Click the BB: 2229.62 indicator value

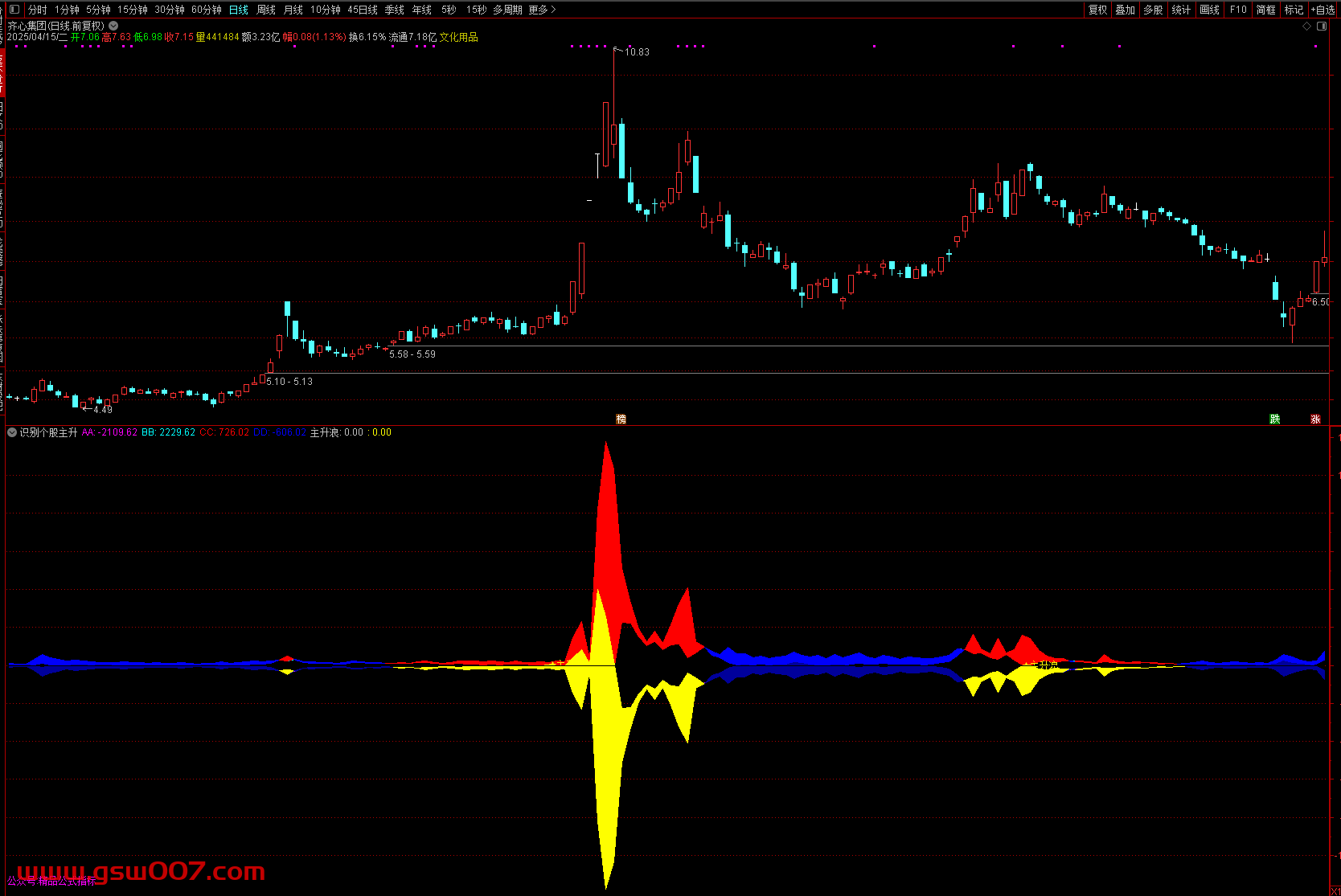click(x=168, y=432)
